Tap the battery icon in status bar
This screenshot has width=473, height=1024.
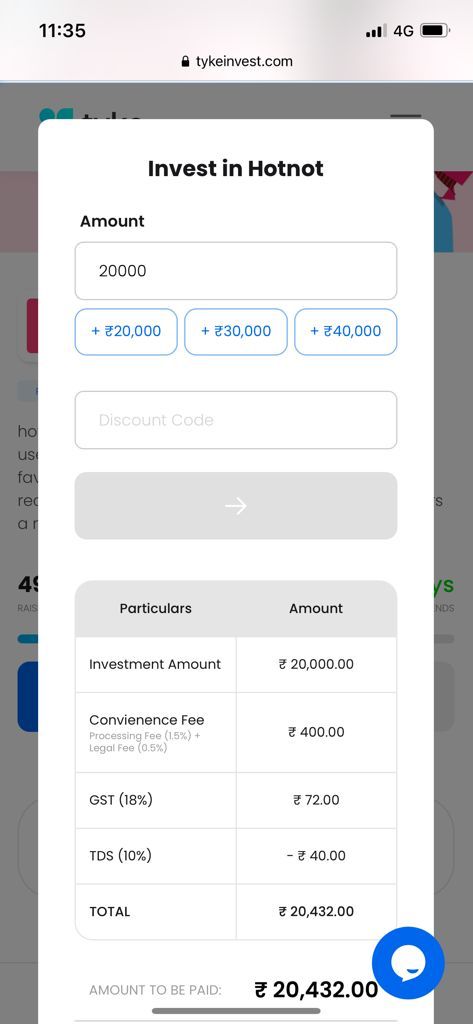pos(435,31)
